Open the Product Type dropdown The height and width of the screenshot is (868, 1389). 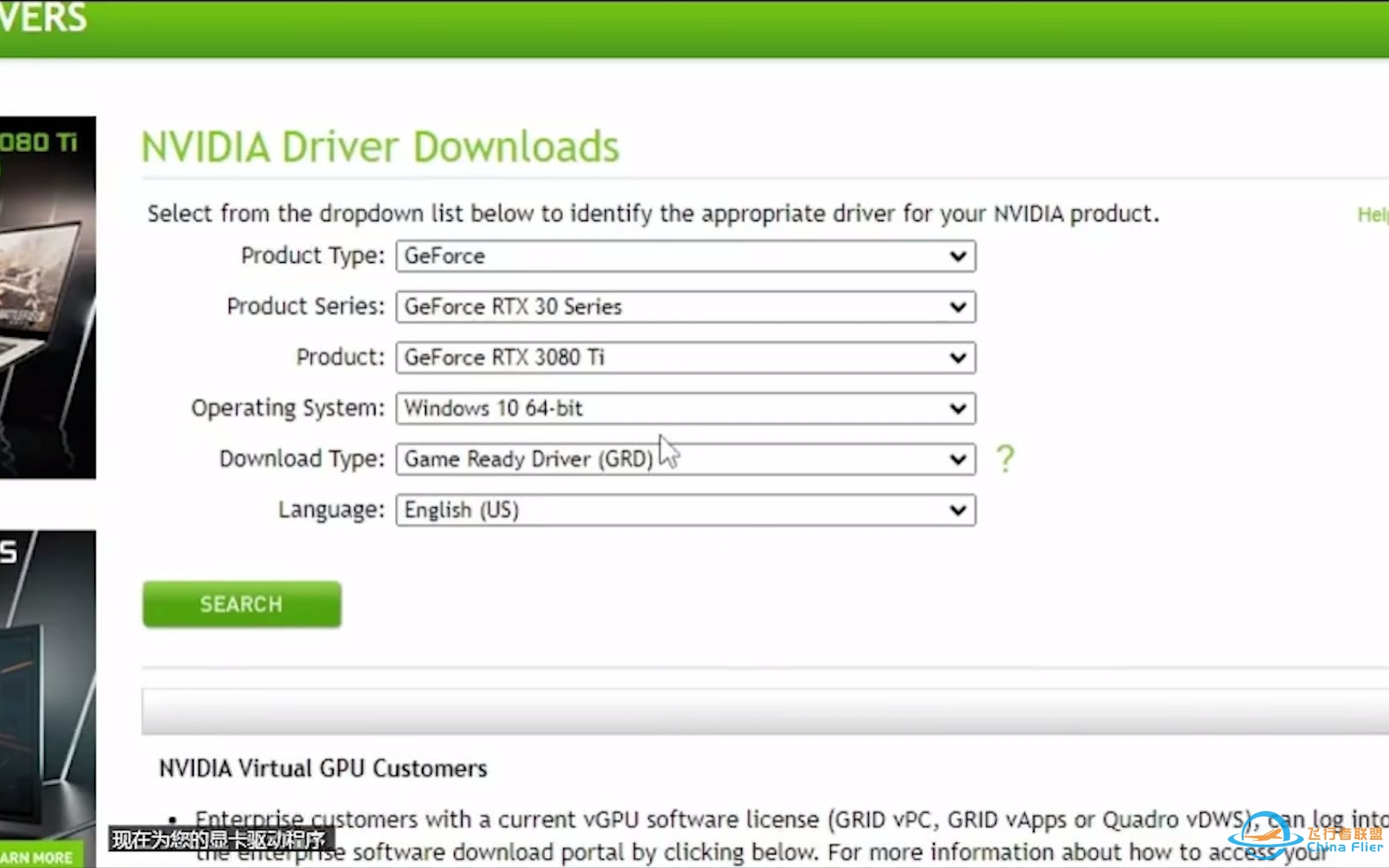coord(686,256)
